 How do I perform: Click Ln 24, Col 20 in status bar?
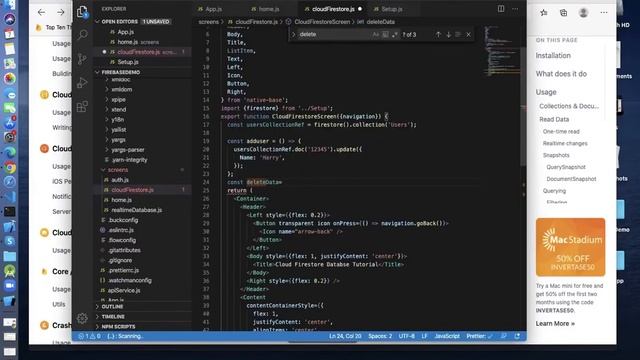(x=345, y=336)
